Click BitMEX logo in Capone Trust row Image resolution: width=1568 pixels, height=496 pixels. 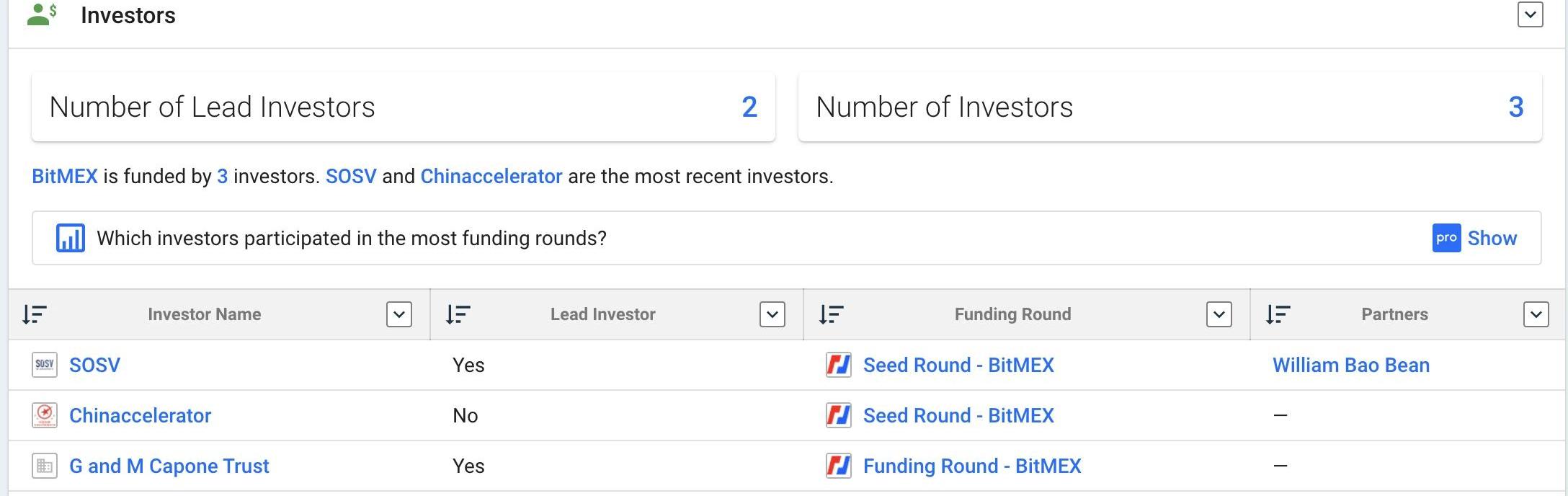(x=839, y=466)
